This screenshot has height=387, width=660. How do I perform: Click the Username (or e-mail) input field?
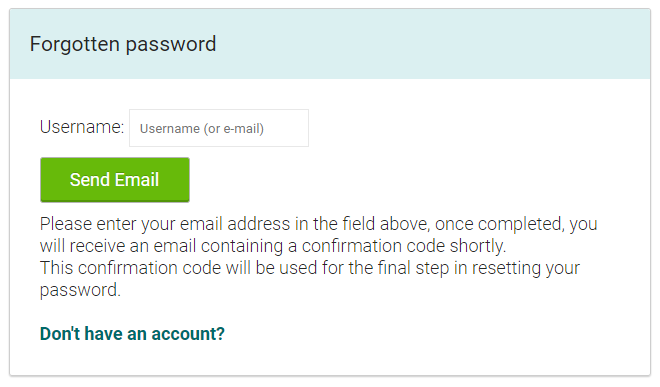[219, 128]
